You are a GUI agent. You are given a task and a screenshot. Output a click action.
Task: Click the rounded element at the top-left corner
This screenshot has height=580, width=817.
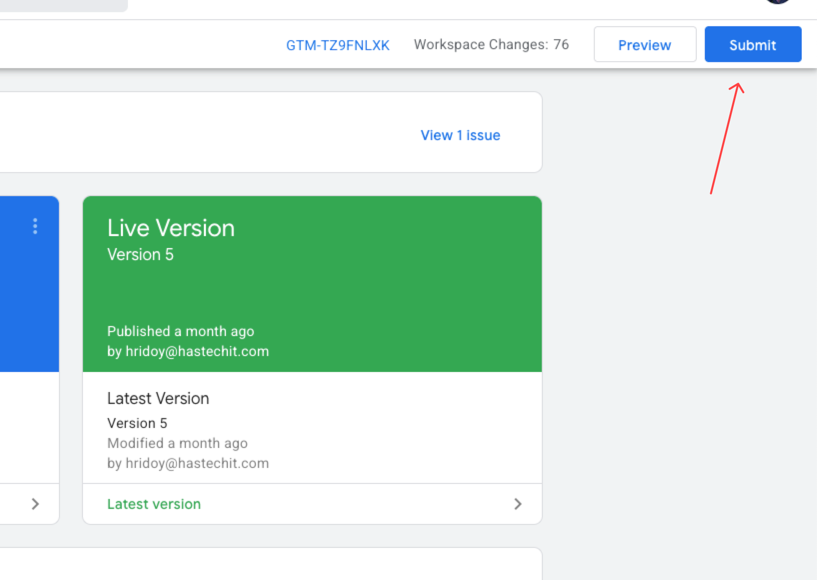point(60,5)
